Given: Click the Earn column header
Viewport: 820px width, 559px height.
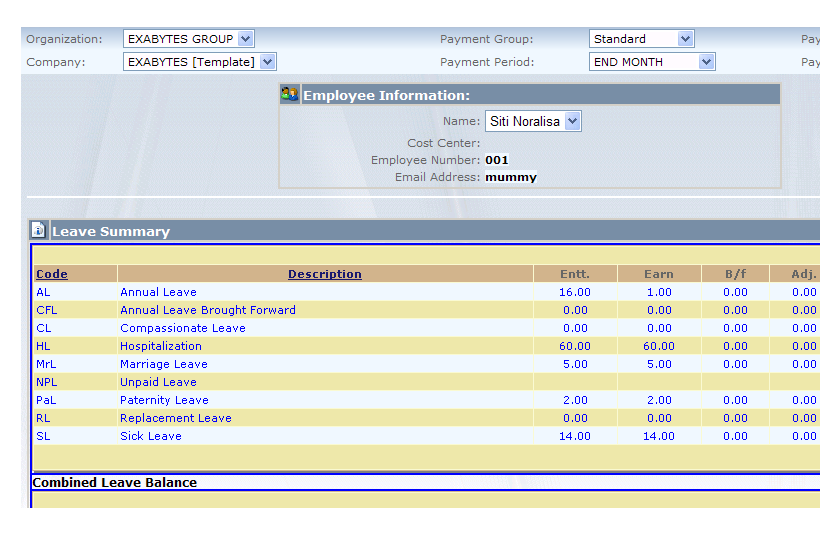Looking at the screenshot, I should pos(659,274).
